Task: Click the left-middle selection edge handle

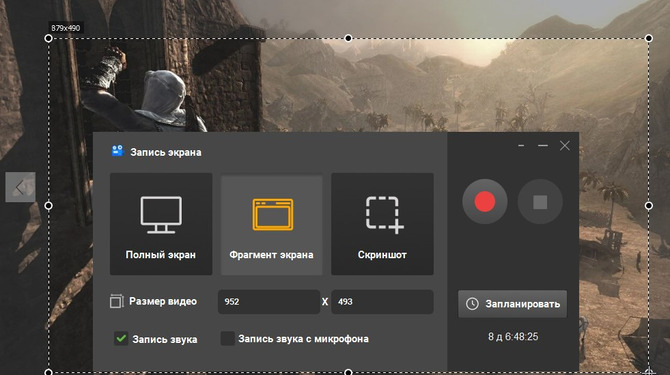Action: point(49,205)
